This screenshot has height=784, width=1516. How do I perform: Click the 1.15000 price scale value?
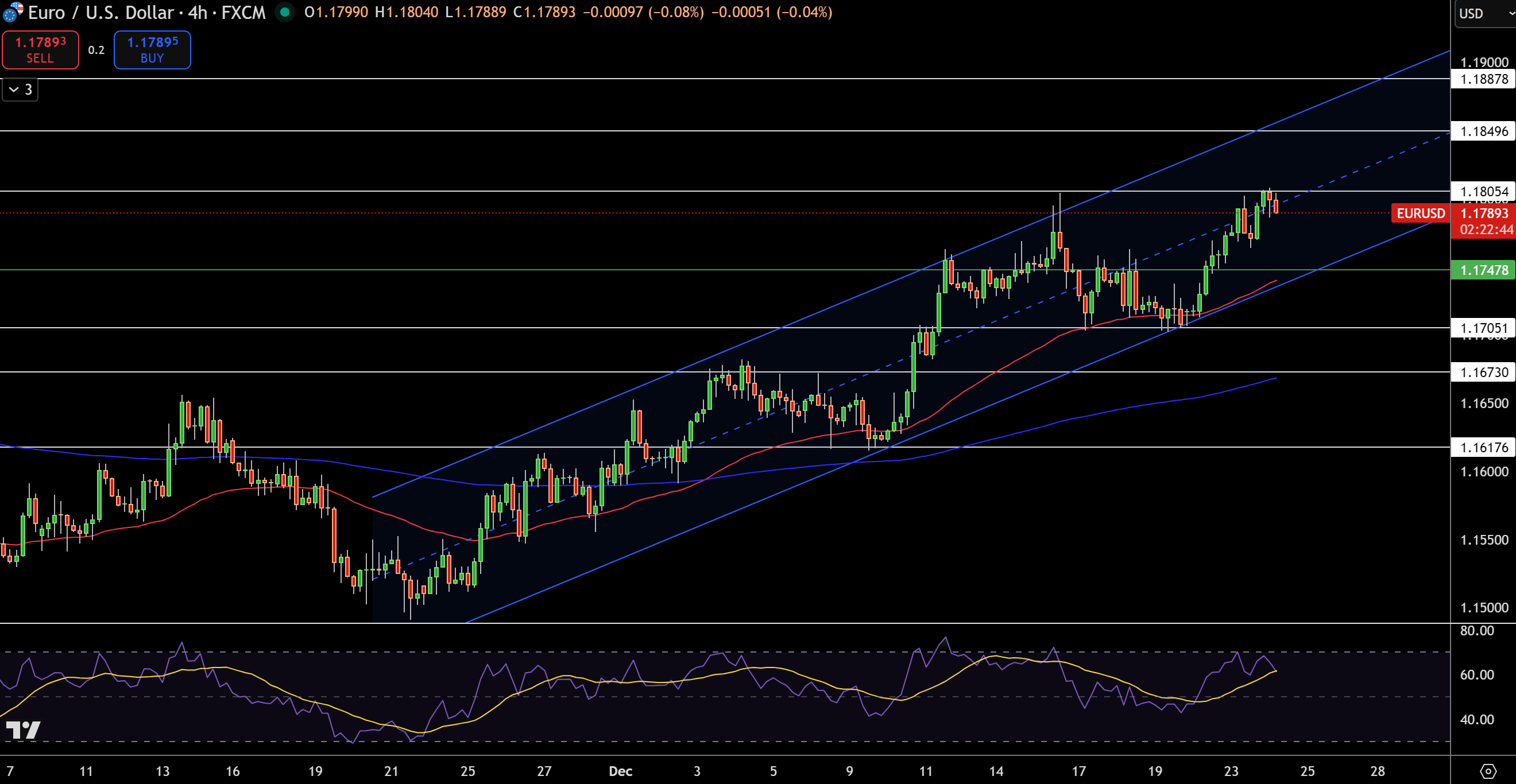1484,608
